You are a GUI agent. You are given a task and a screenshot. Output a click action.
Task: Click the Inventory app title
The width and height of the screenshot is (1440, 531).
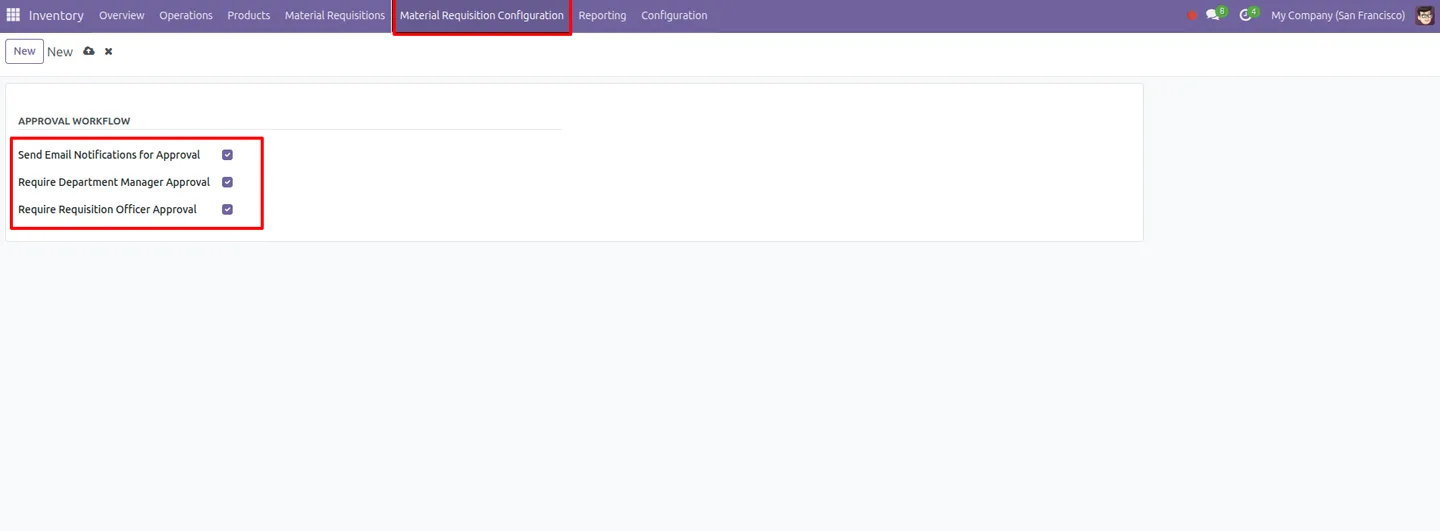56,15
